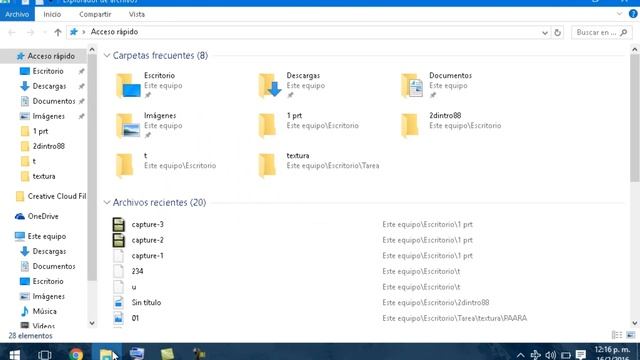
Task: Click the blue help question mark icon
Action: (x=633, y=13)
